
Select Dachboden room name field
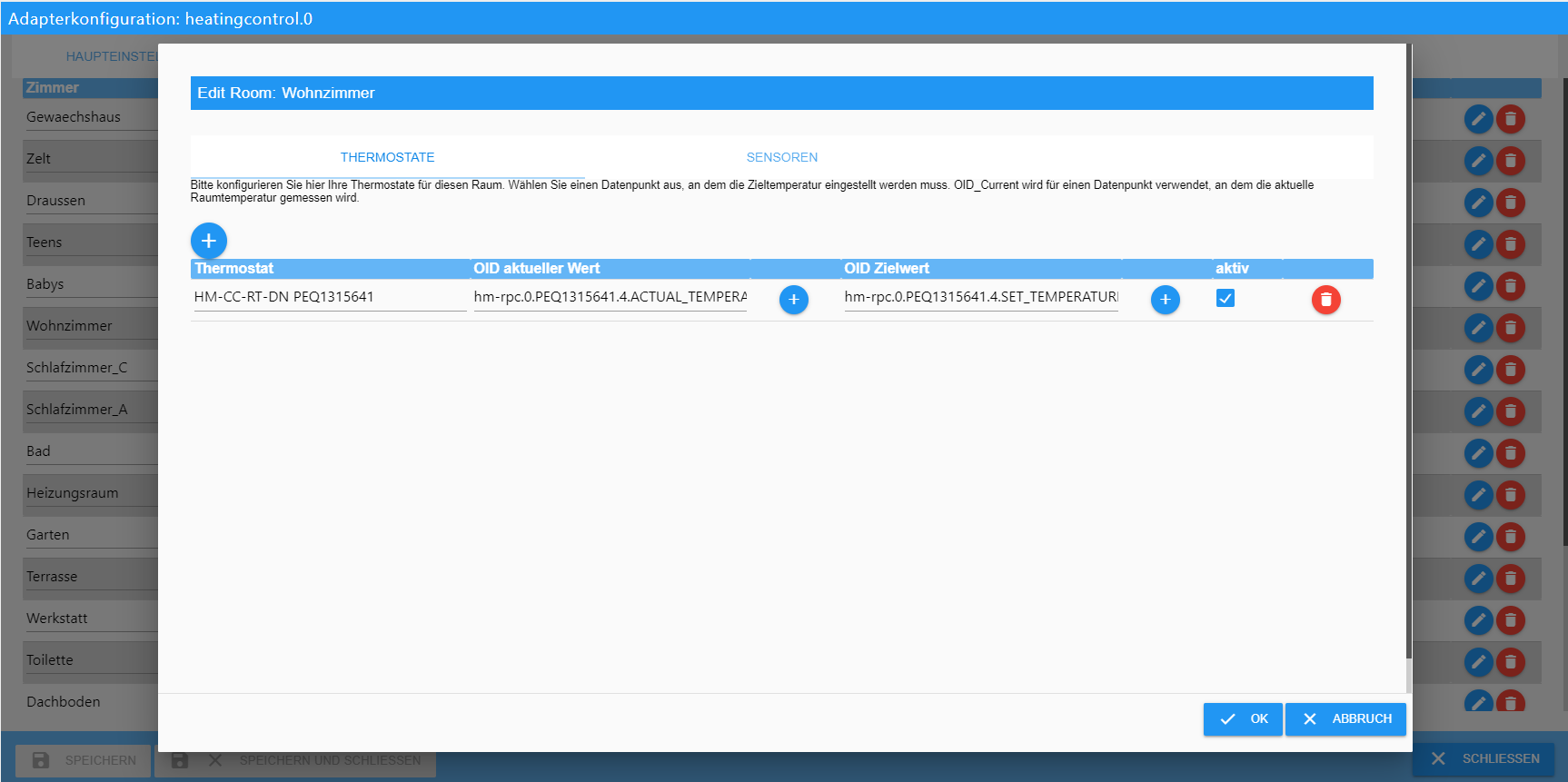coord(91,702)
